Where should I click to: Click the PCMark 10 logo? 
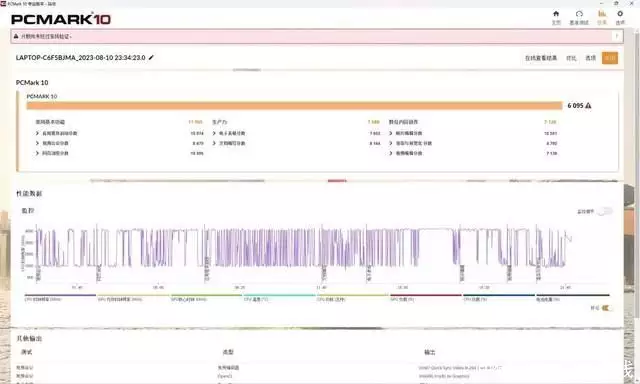click(x=61, y=19)
